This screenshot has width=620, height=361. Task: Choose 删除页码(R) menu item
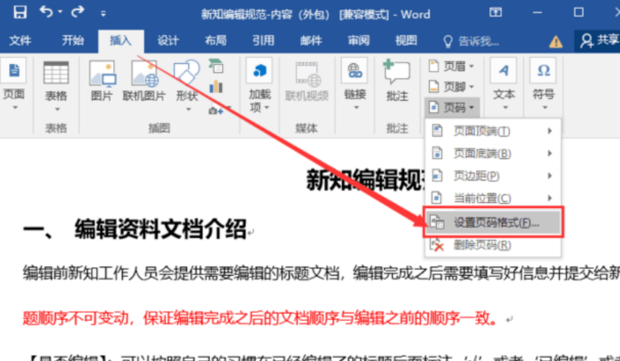pos(493,245)
